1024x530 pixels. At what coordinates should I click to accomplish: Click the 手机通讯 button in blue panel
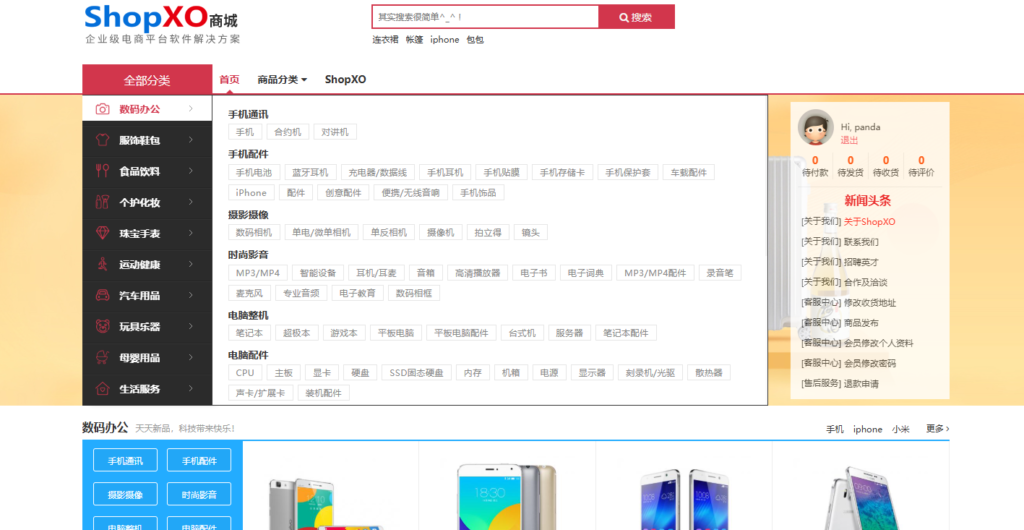(x=125, y=460)
